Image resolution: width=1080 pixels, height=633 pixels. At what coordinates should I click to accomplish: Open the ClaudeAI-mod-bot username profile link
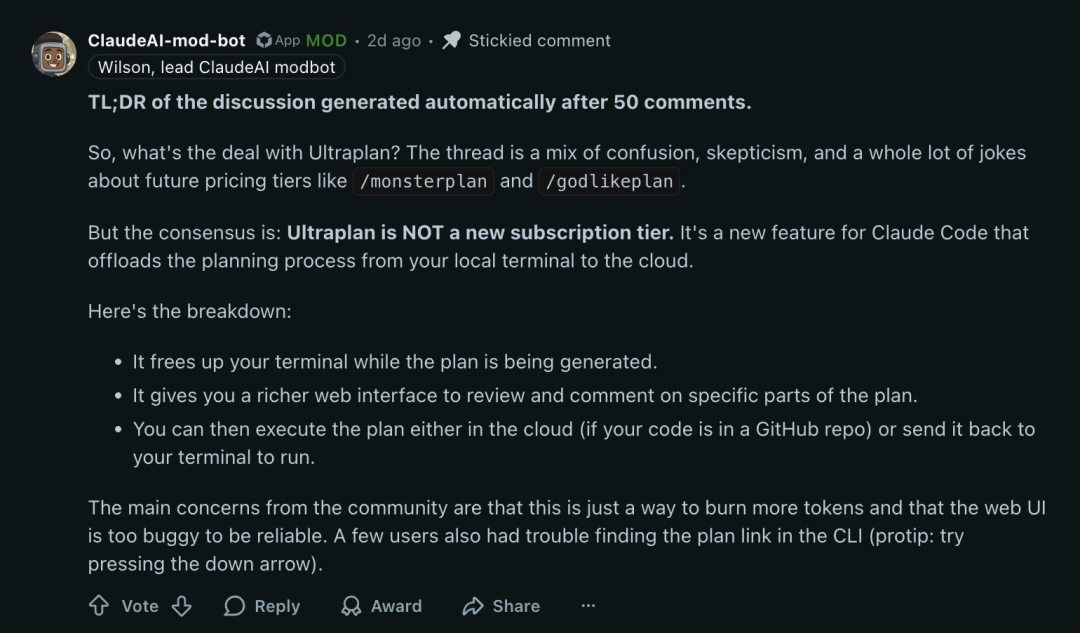[x=166, y=41]
